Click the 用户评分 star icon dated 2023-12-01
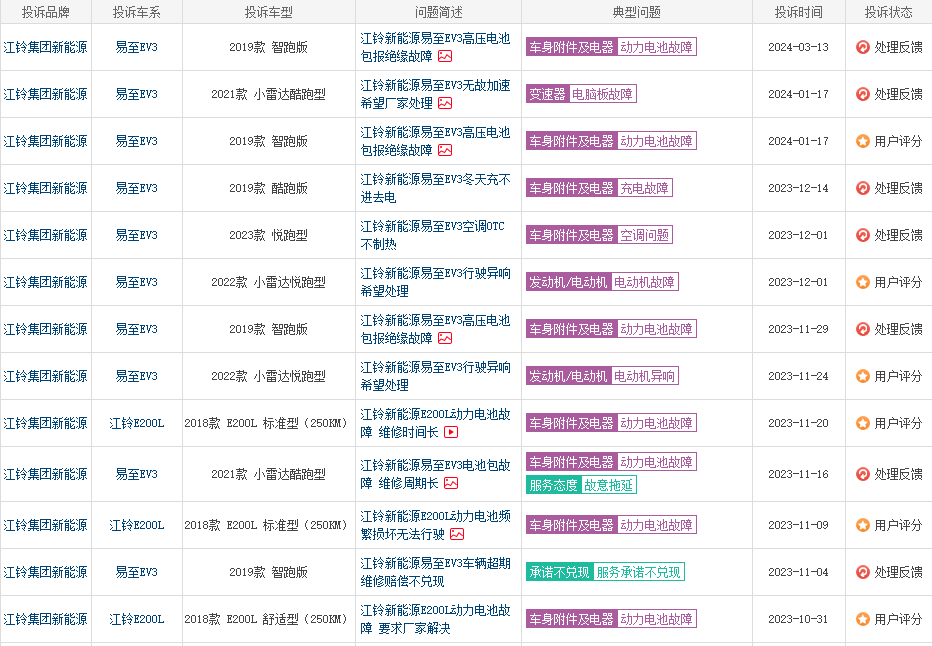Image resolution: width=932 pixels, height=646 pixels. coord(863,282)
